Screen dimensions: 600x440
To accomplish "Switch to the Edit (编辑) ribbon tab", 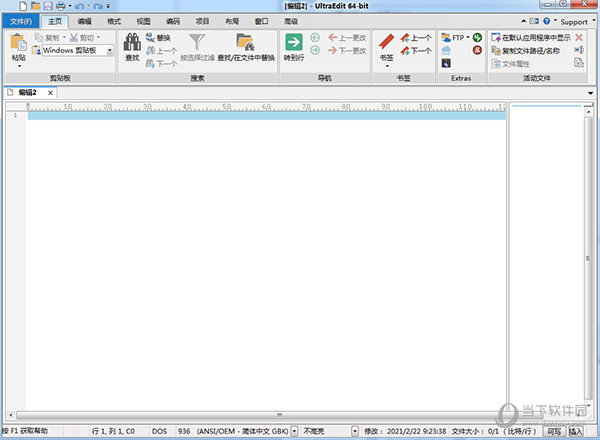I will point(84,21).
